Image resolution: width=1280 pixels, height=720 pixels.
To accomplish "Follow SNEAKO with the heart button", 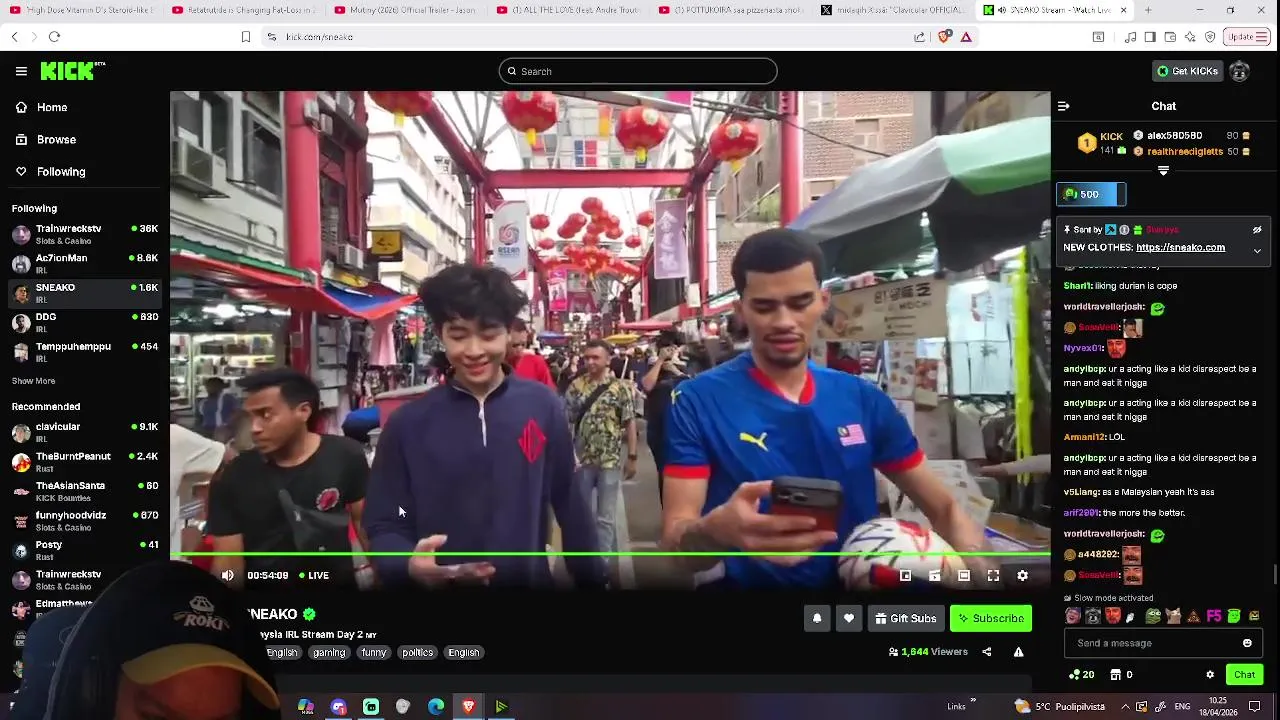I will (849, 618).
